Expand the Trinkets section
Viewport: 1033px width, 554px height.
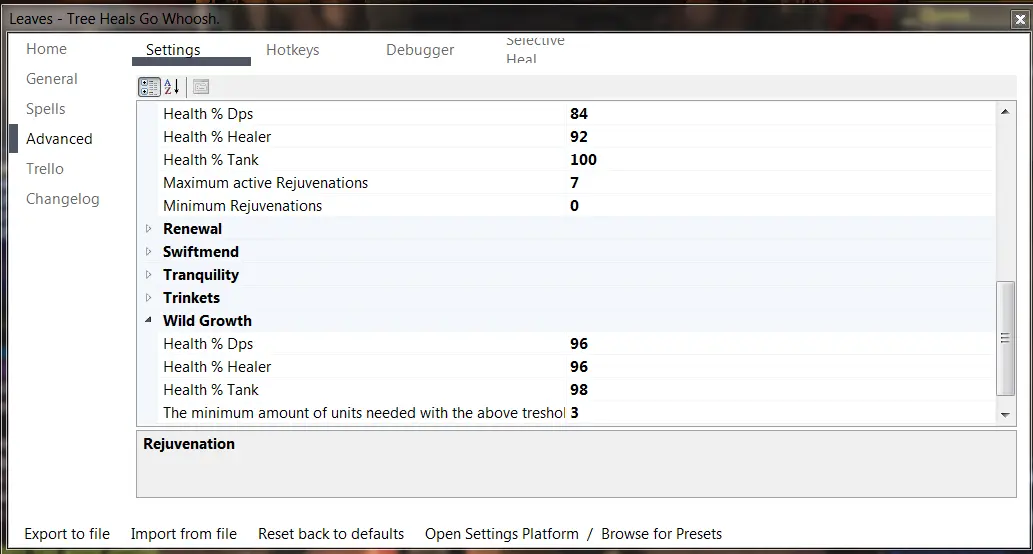[x=149, y=298]
